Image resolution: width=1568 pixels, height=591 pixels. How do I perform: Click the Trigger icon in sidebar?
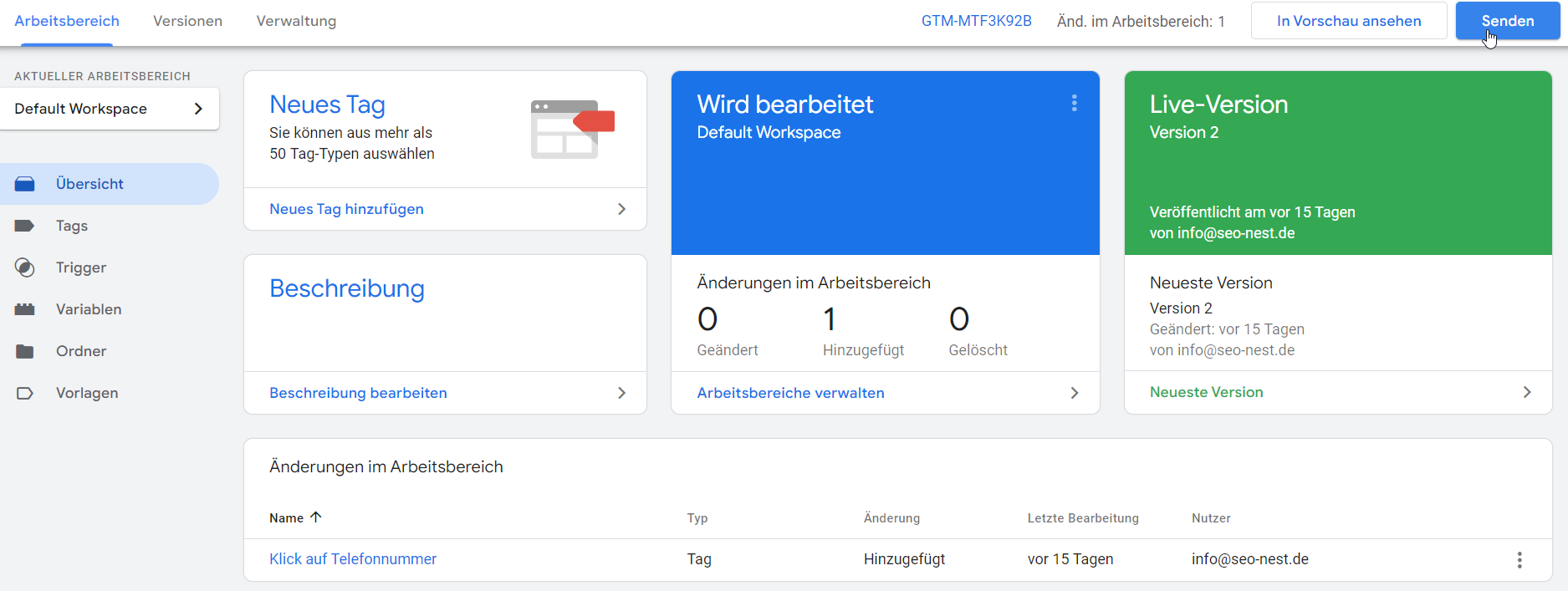click(25, 267)
